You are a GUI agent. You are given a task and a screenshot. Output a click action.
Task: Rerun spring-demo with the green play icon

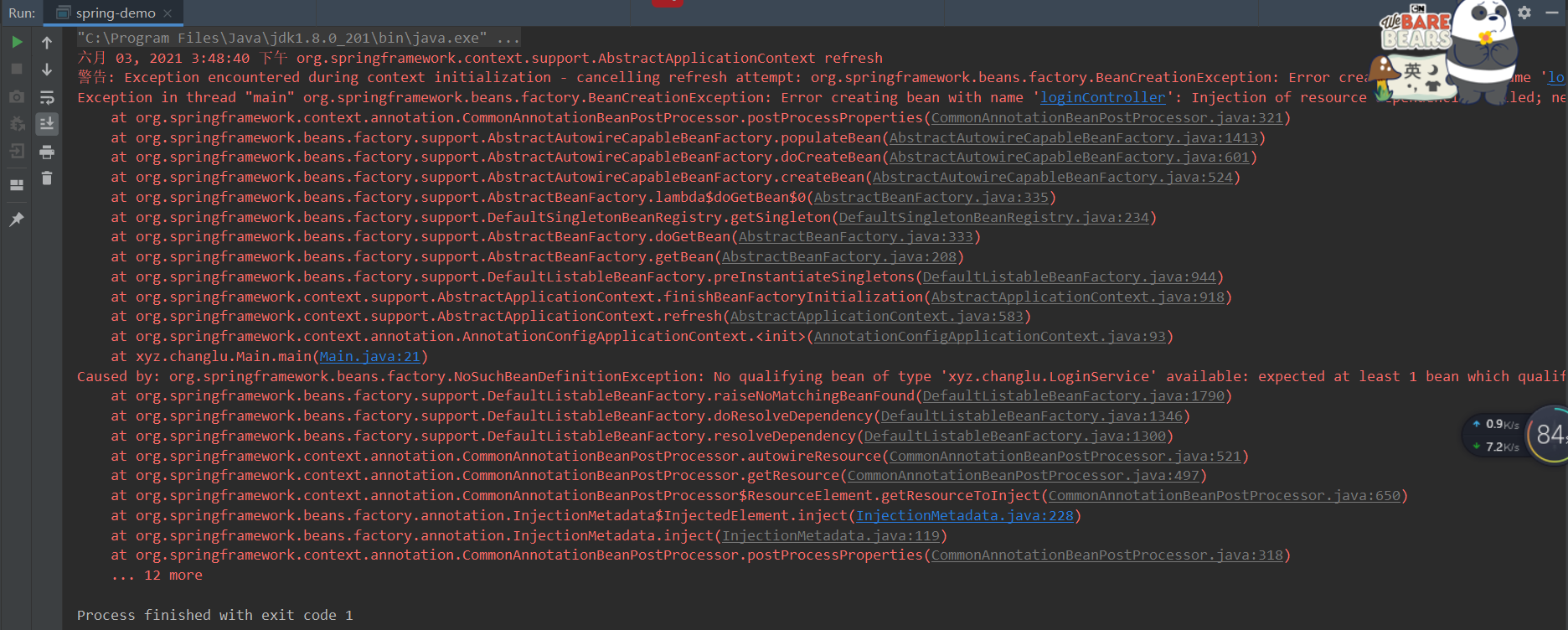17,42
